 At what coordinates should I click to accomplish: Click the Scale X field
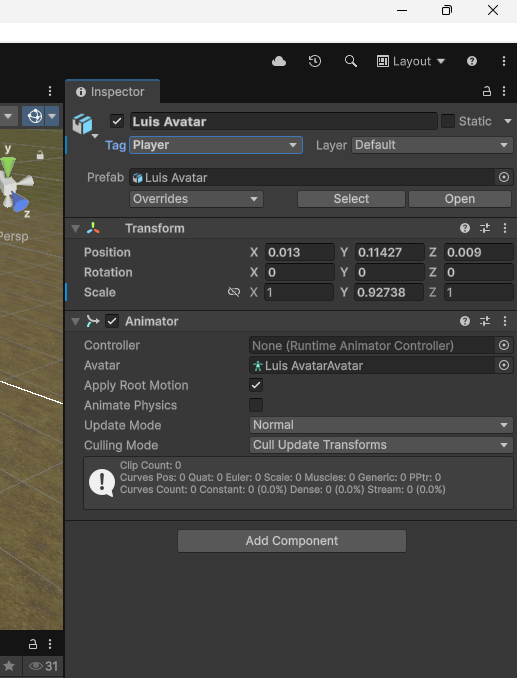299,292
